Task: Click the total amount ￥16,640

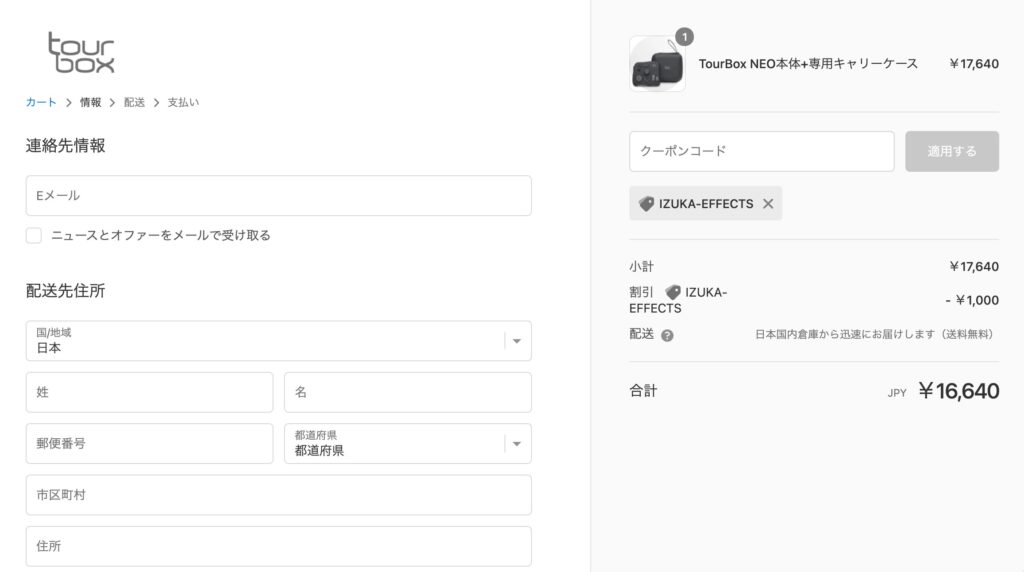Action: coord(959,391)
